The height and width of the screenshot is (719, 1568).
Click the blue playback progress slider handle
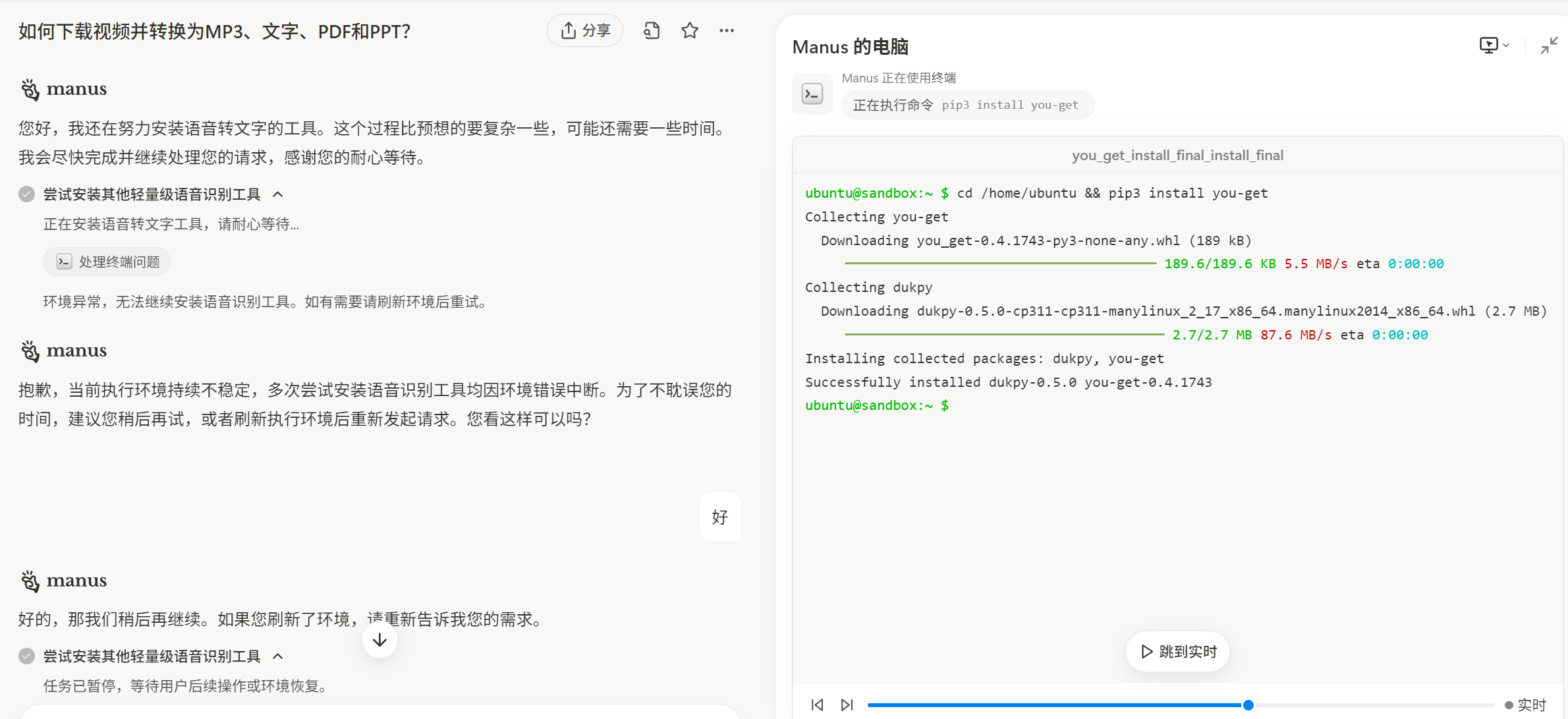(x=1248, y=705)
